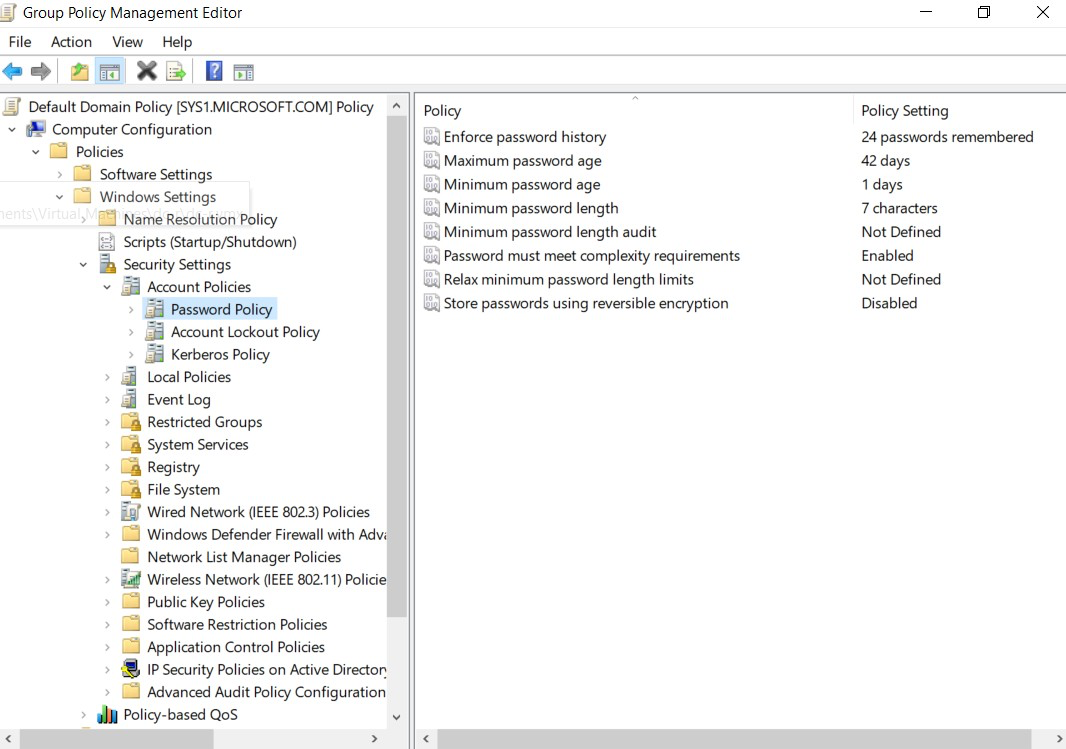Click the reversible encryption policy icon

click(432, 303)
